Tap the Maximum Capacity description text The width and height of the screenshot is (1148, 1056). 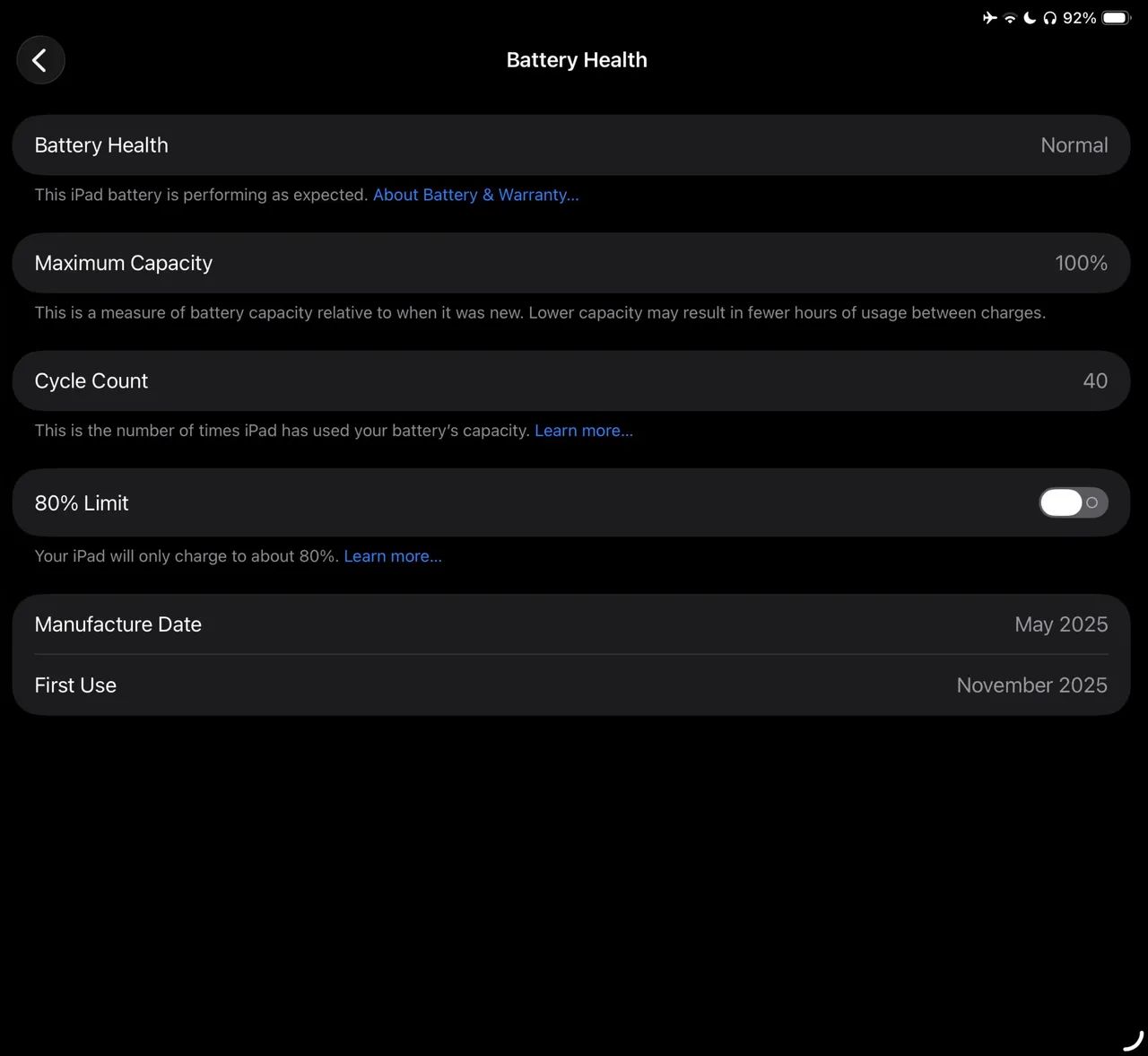pyautogui.click(x=540, y=313)
